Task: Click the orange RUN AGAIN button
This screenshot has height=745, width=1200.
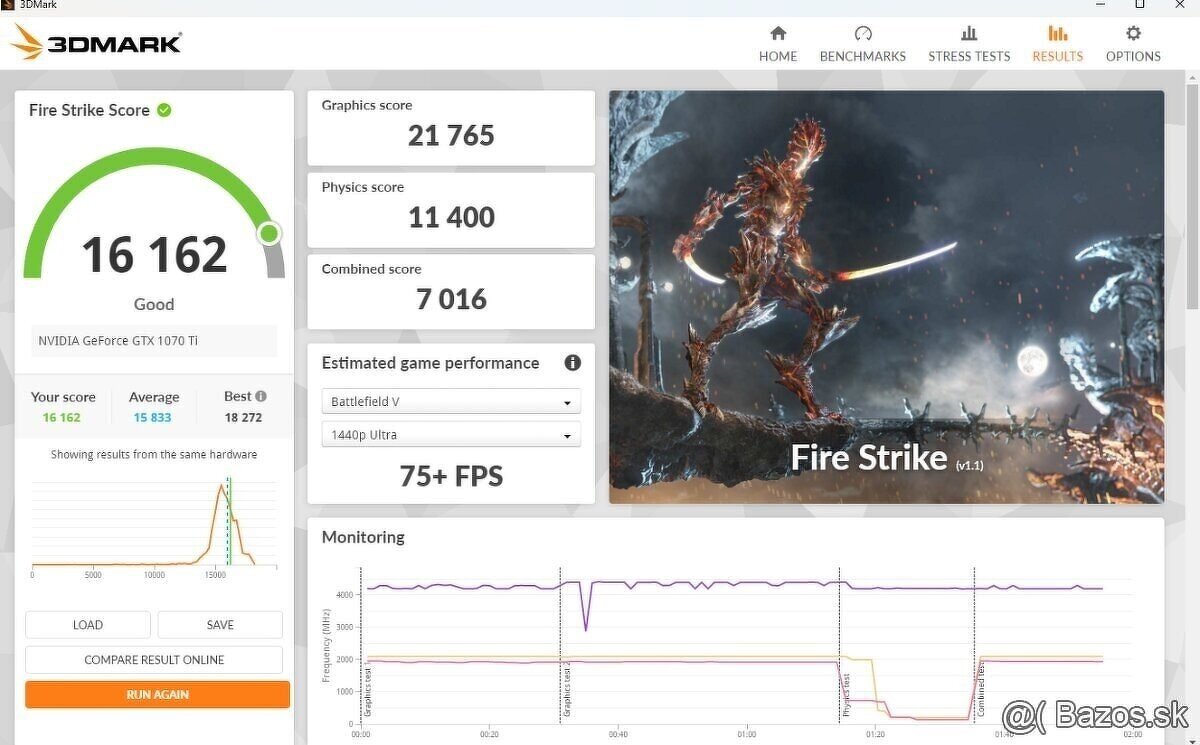Action: (x=157, y=694)
